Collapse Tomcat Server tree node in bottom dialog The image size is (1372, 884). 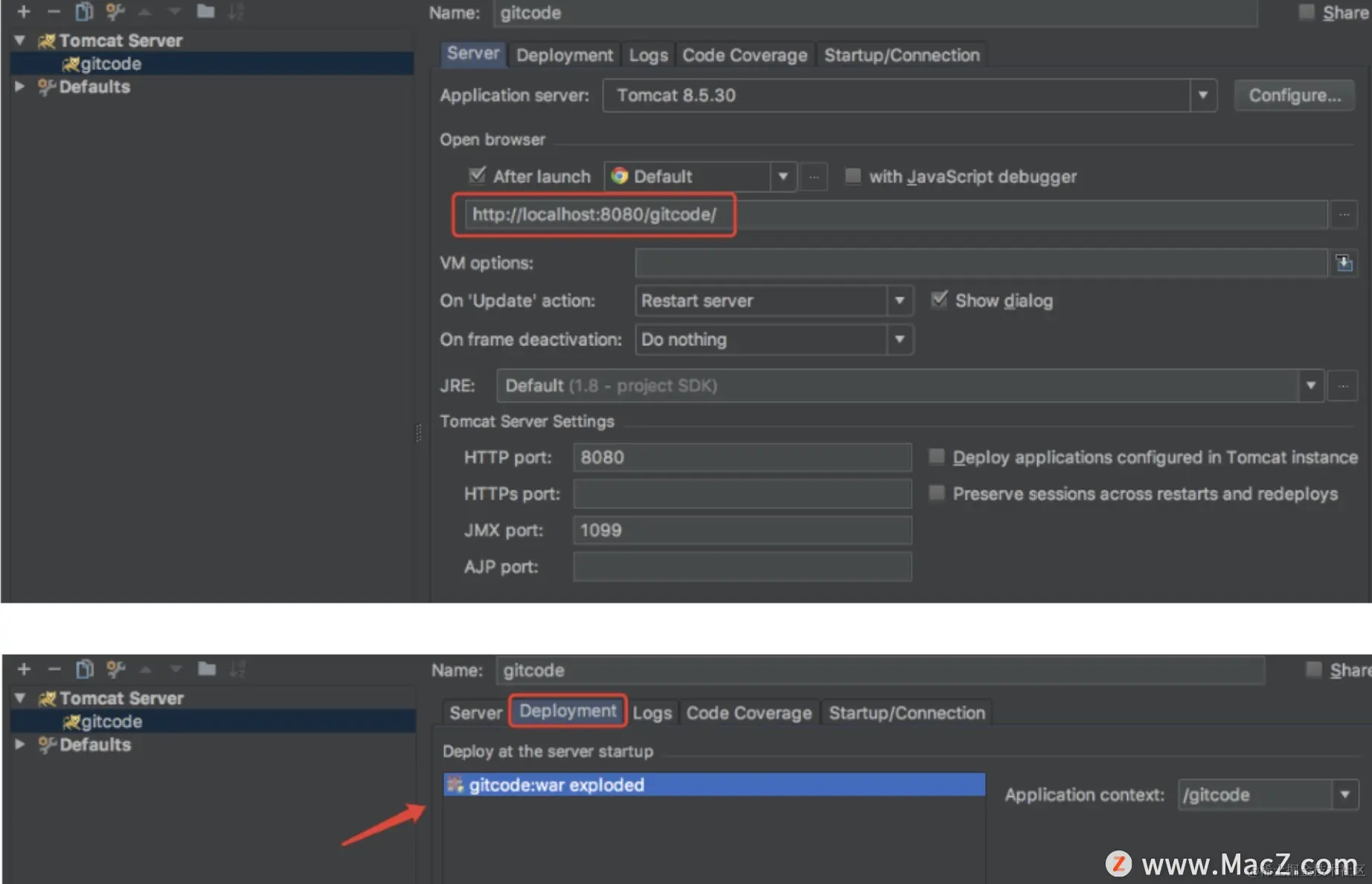coord(20,698)
